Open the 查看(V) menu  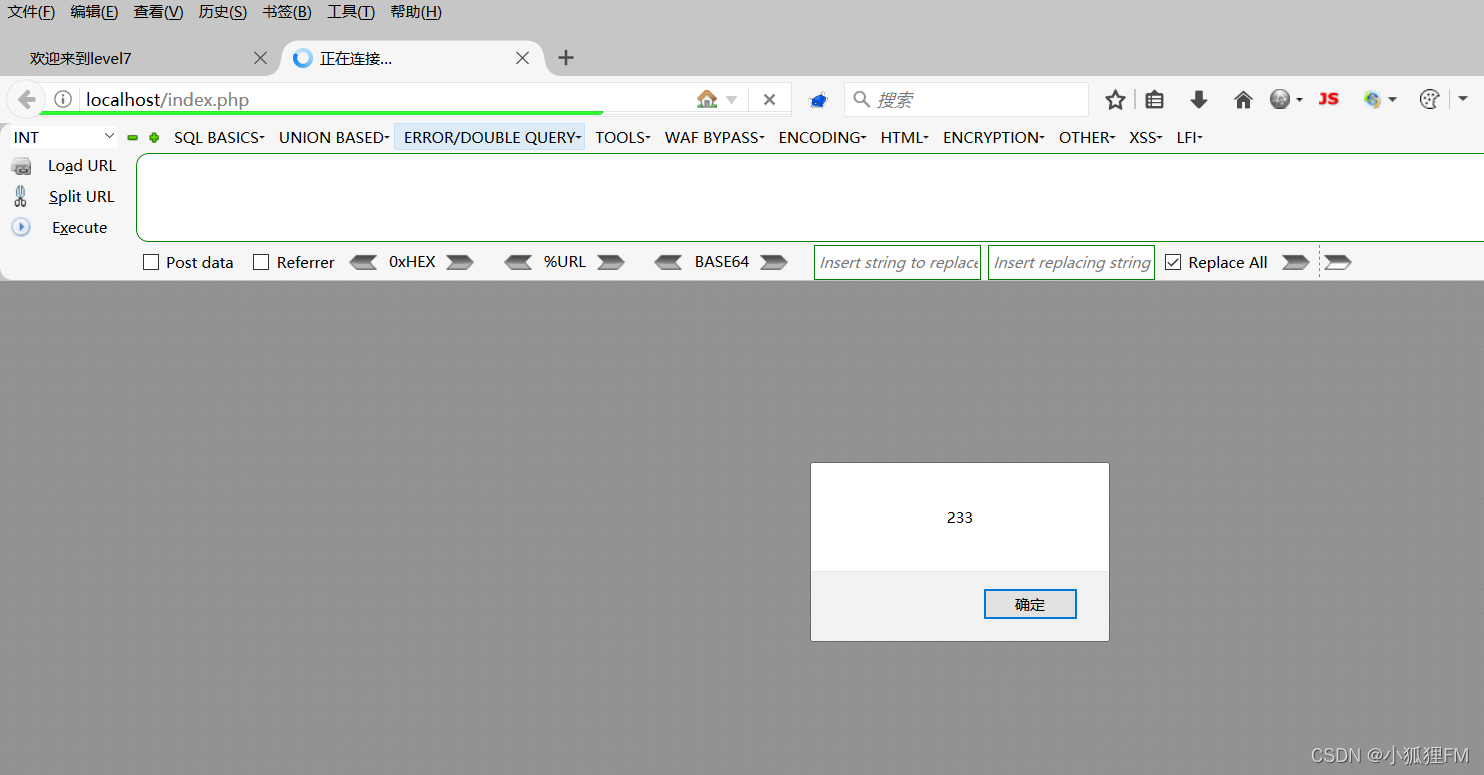(x=158, y=12)
